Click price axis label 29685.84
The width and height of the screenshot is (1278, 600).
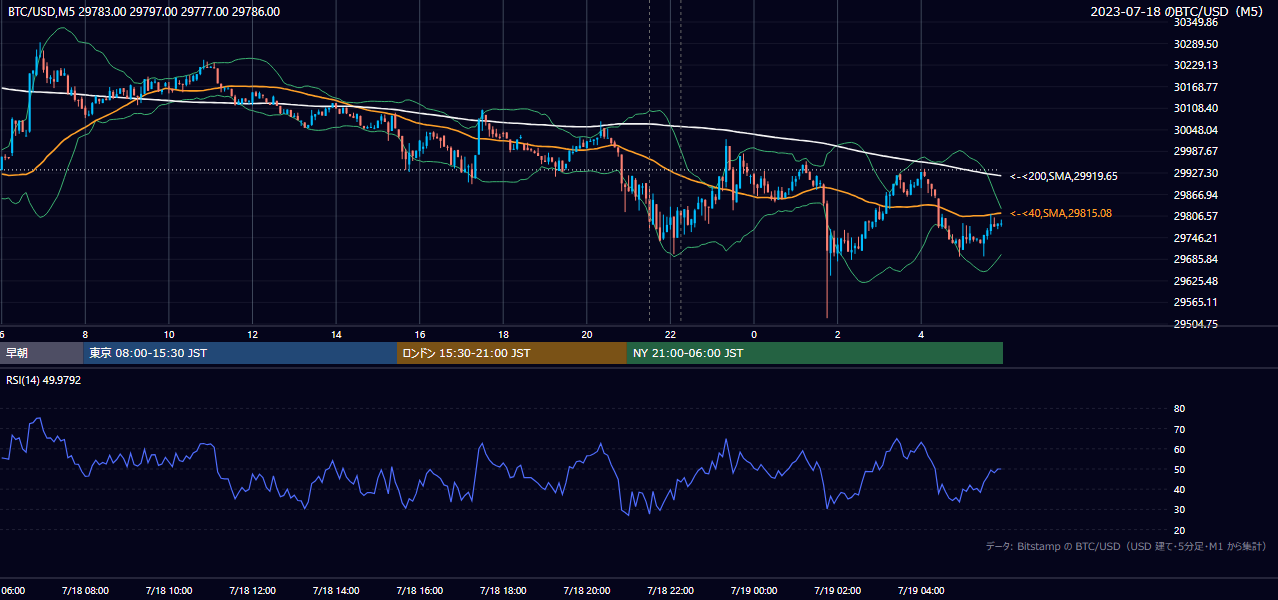[1196, 259]
